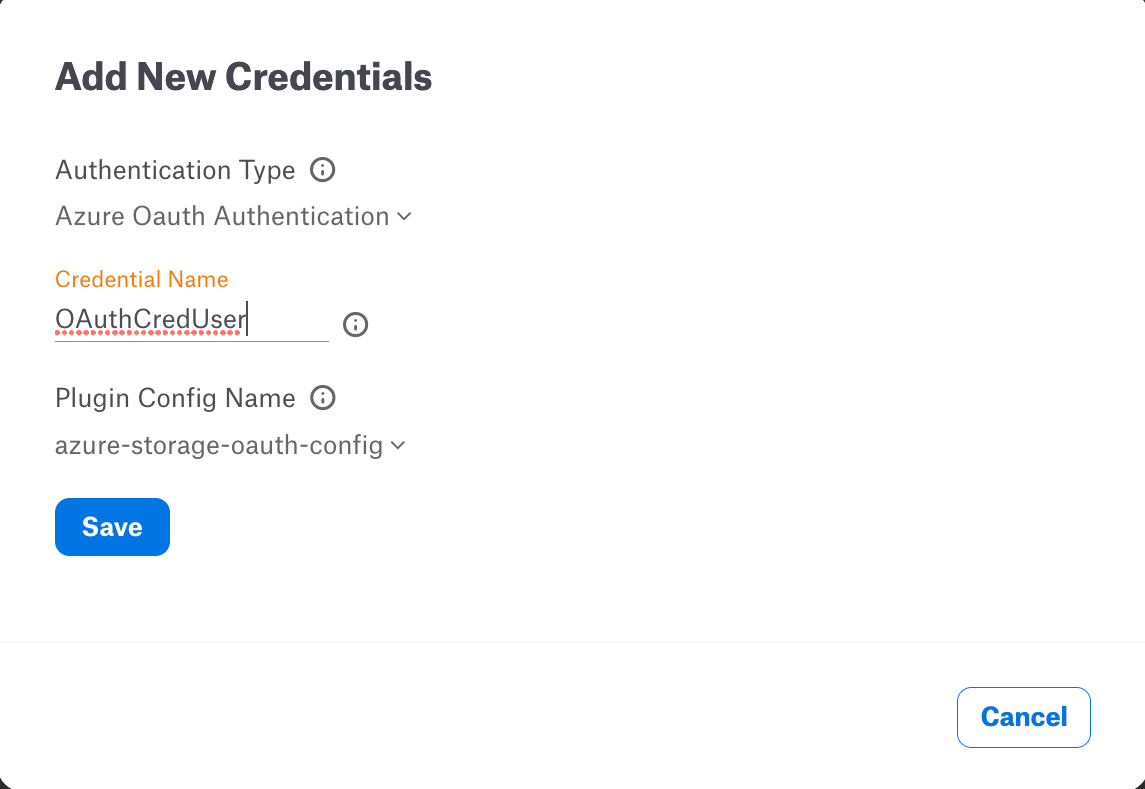Click chevron next to azure-storage-oauth-config

[398, 446]
